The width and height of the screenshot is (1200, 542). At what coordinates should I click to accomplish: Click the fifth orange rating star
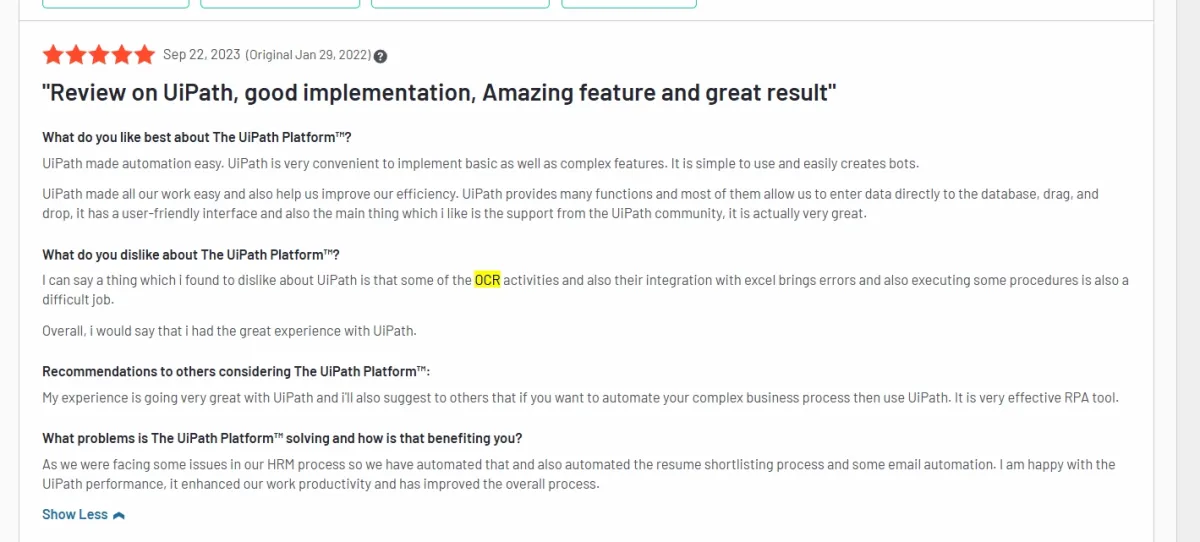pos(145,55)
